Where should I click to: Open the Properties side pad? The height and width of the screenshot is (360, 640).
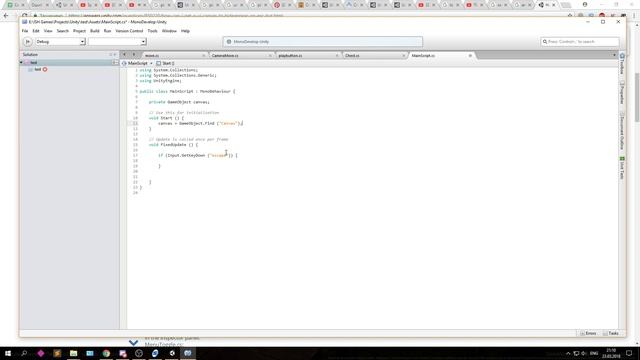[x=622, y=92]
